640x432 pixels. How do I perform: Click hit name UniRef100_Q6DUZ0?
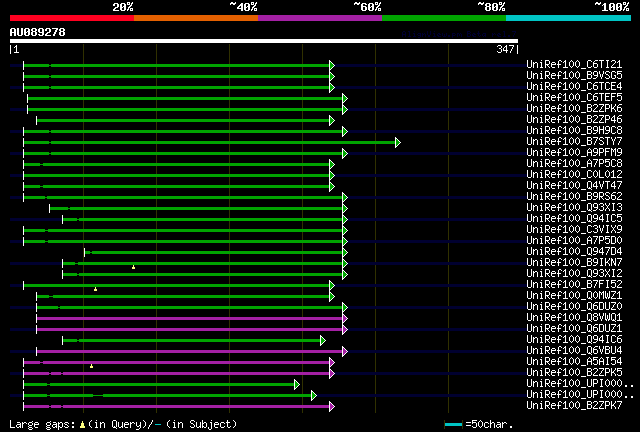tap(574, 307)
